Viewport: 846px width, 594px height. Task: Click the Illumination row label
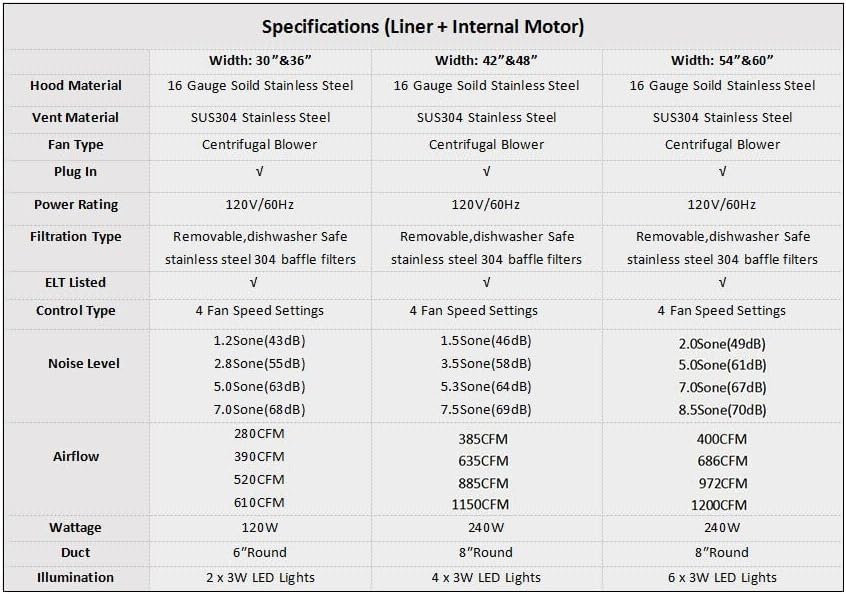point(76,577)
